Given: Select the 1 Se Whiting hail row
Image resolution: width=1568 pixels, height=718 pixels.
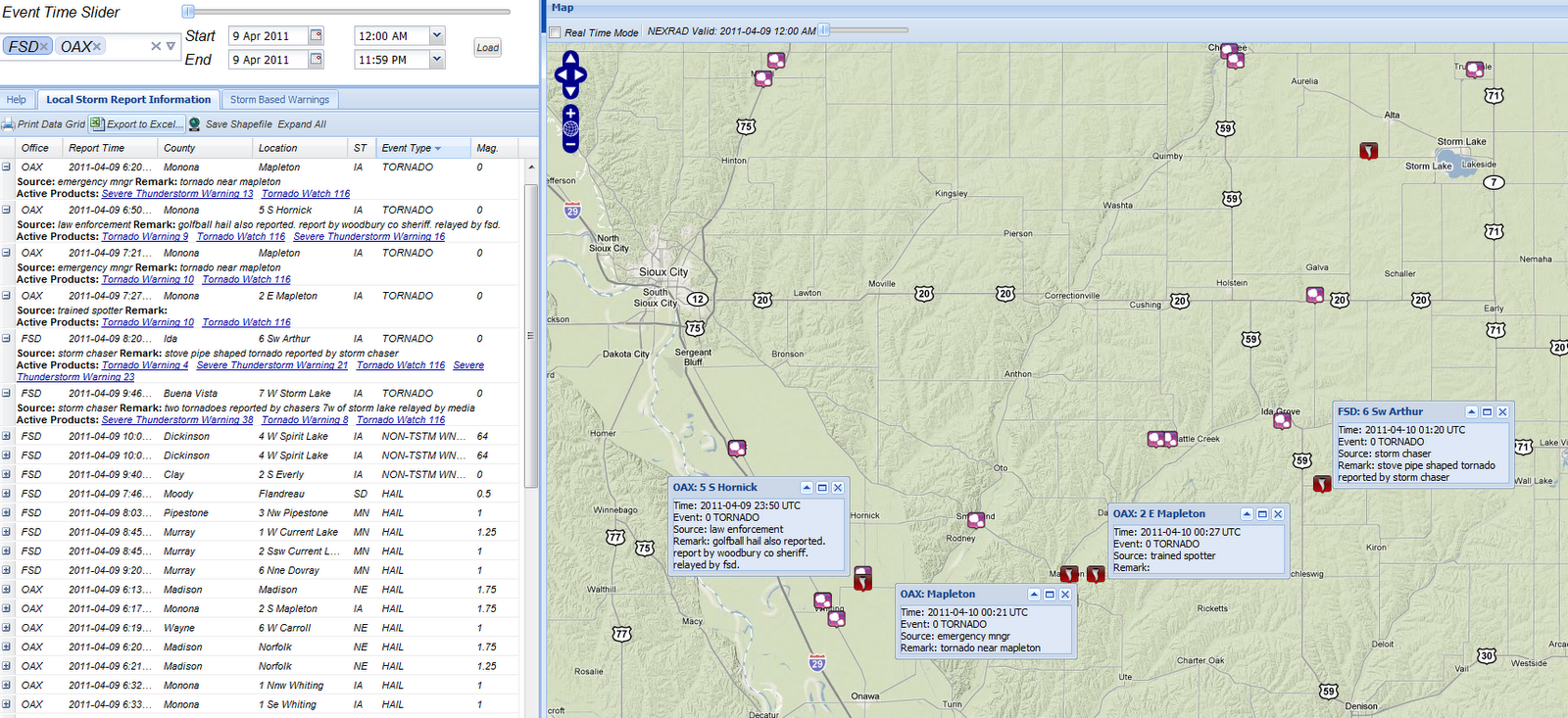Looking at the screenshot, I should pos(260,704).
